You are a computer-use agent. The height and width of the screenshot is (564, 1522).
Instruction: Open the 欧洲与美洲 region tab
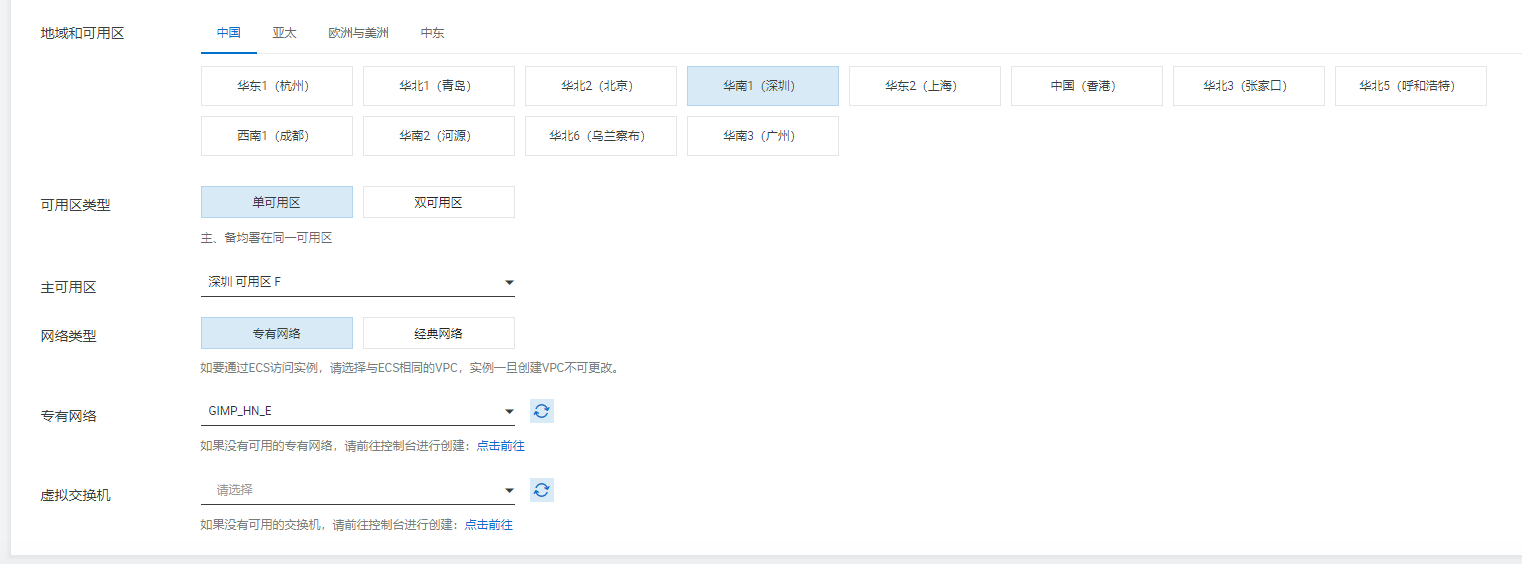[358, 32]
